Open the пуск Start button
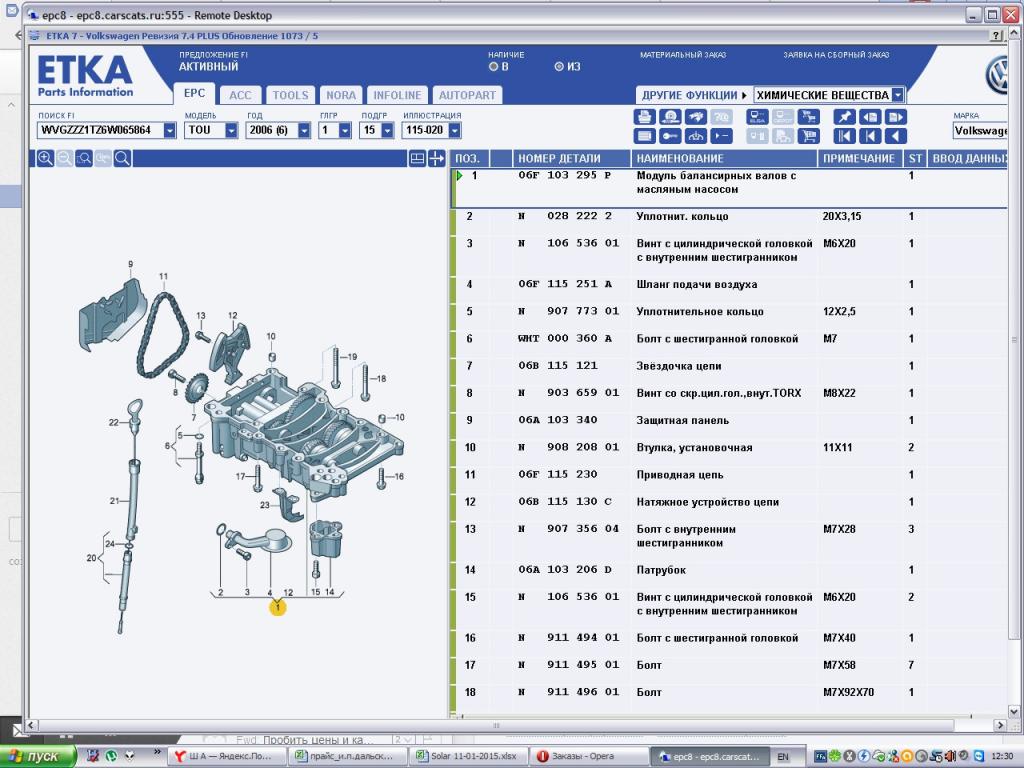The width and height of the screenshot is (1024, 768). pos(38,756)
